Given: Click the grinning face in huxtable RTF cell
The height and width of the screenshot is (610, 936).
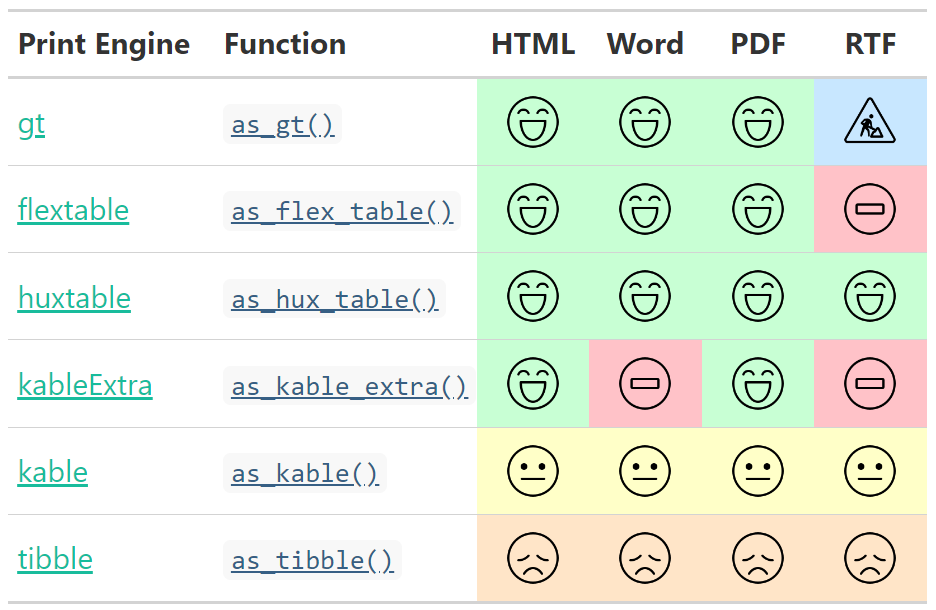Looking at the screenshot, I should 869,297.
